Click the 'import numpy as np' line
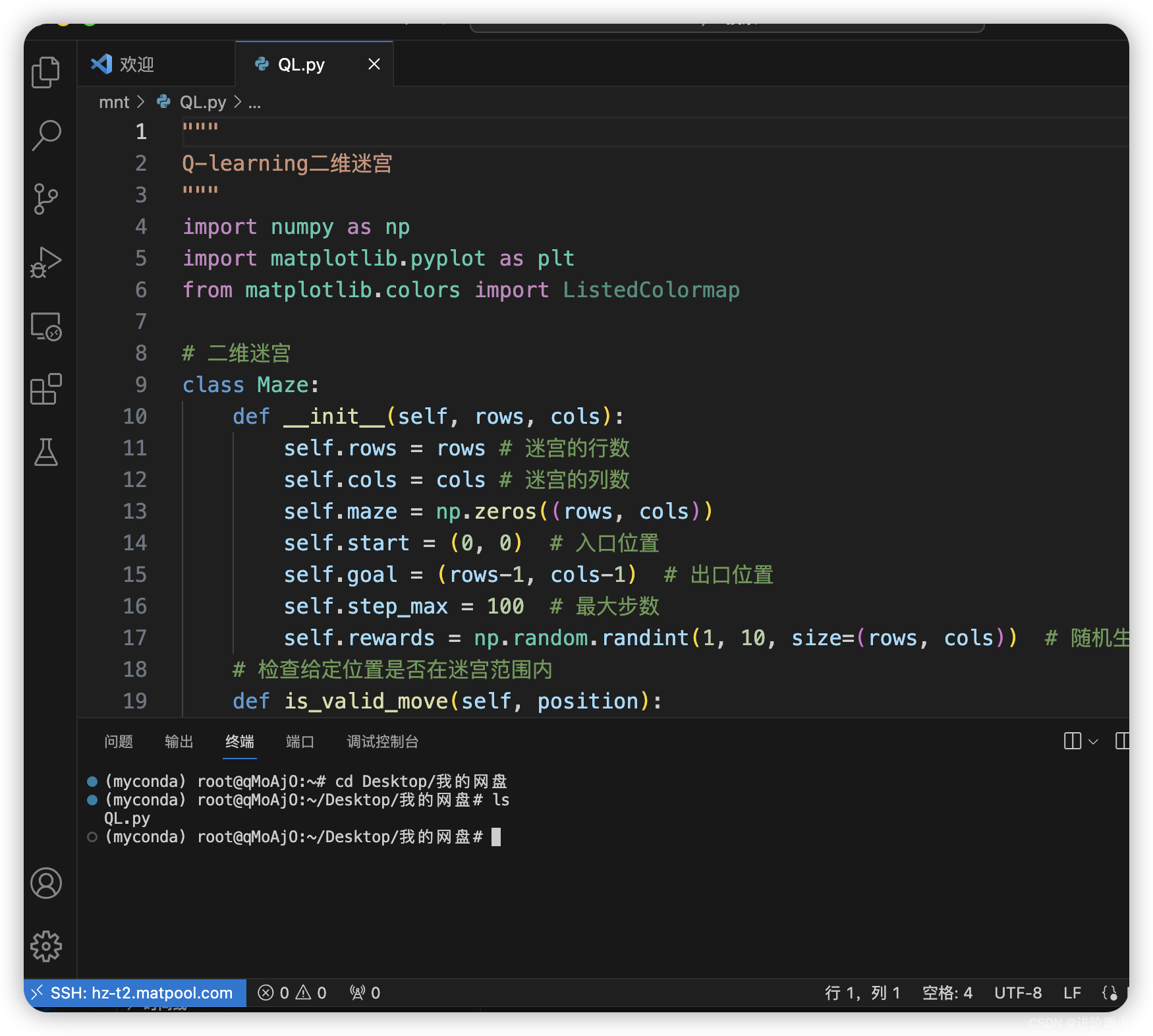Screen dimensions: 1153x1036 [296, 227]
